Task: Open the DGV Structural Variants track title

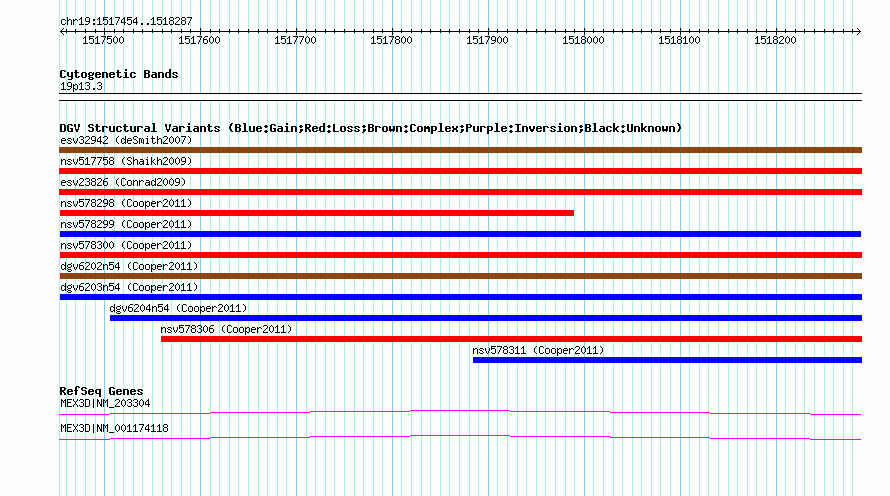Action: click(x=370, y=128)
